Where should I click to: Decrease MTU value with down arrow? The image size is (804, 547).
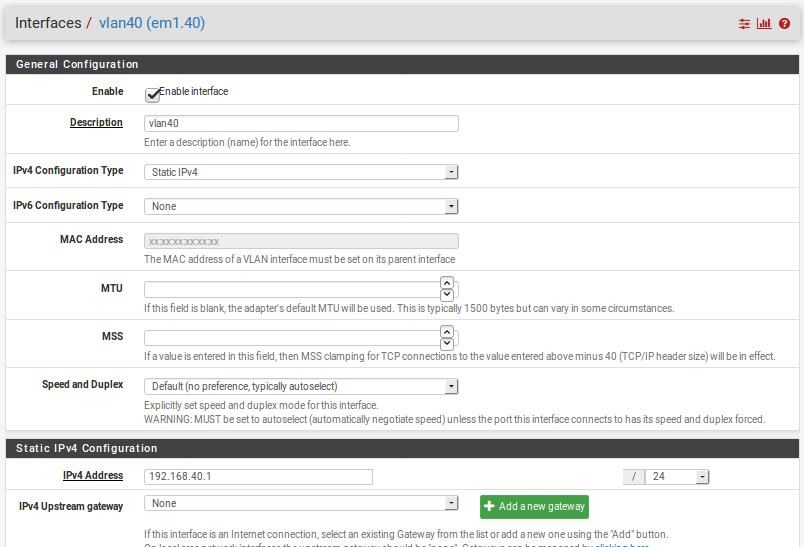click(x=447, y=294)
